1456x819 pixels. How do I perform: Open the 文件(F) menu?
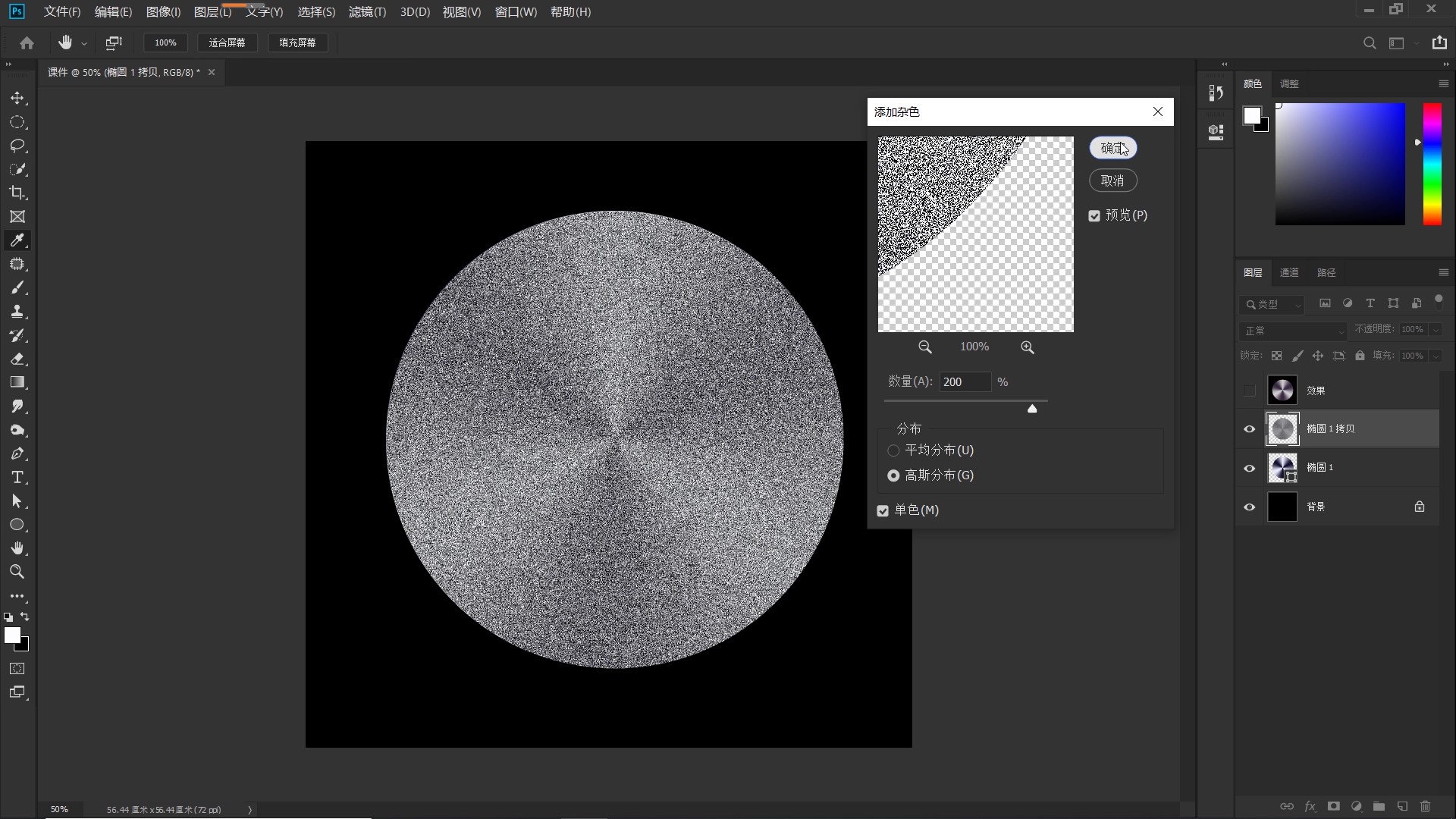pyautogui.click(x=62, y=12)
